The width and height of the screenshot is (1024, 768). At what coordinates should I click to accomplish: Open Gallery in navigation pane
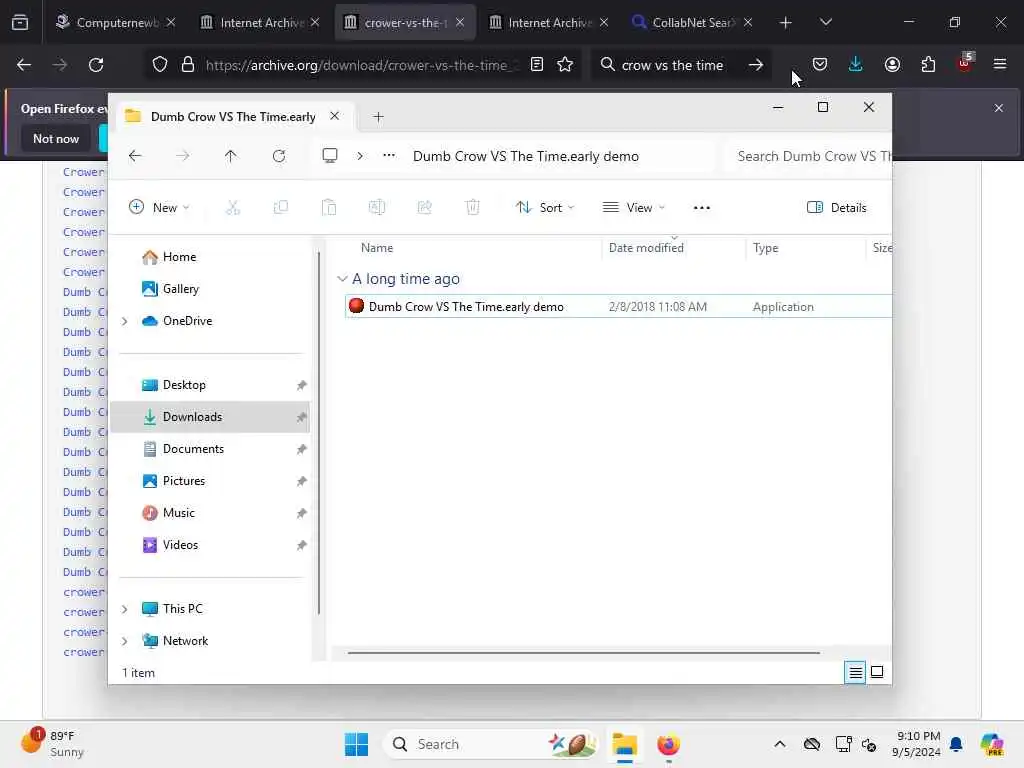180,289
